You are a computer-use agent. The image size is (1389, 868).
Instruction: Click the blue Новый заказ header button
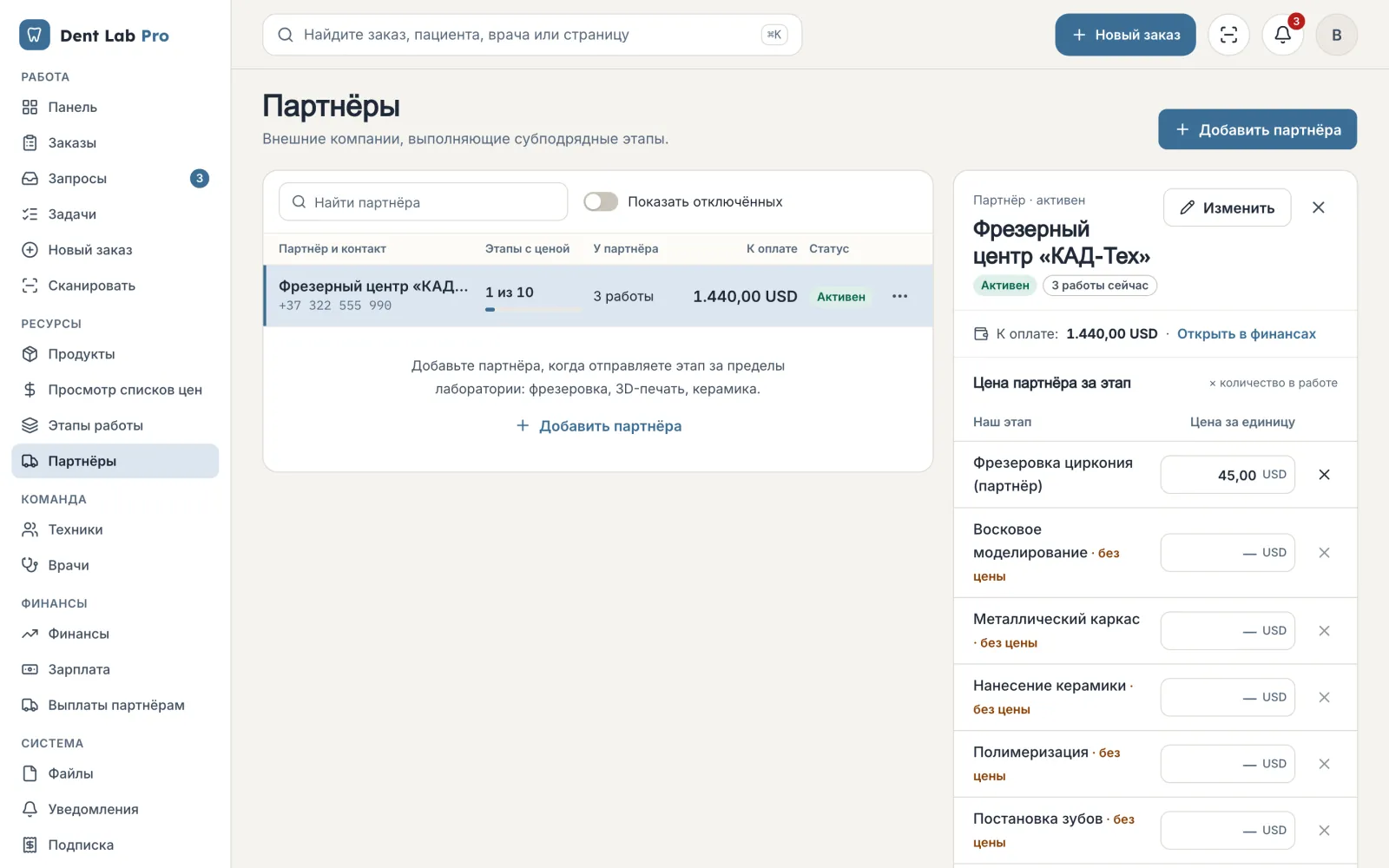click(x=1125, y=35)
